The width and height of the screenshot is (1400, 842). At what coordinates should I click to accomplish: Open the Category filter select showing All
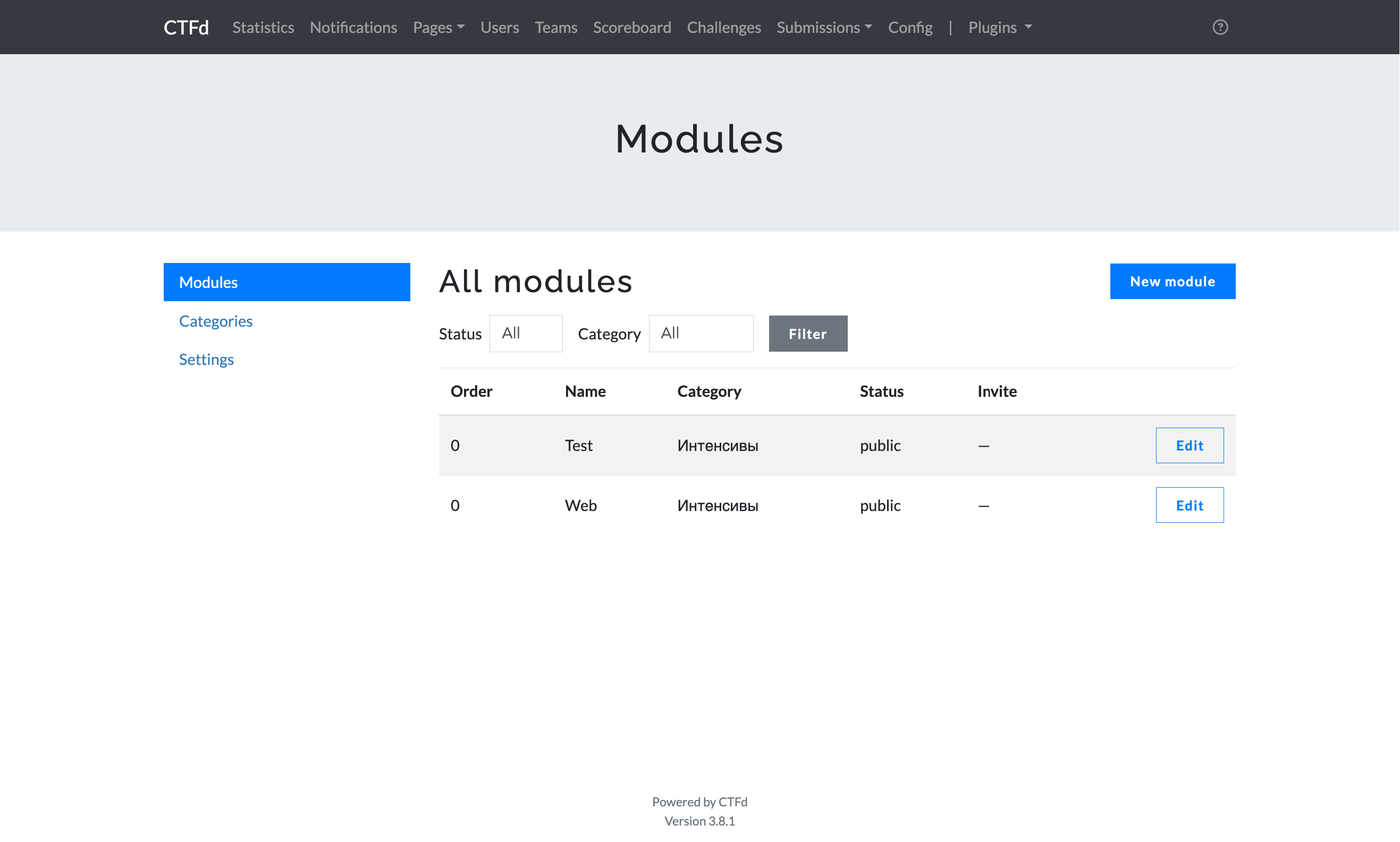pyautogui.click(x=701, y=334)
